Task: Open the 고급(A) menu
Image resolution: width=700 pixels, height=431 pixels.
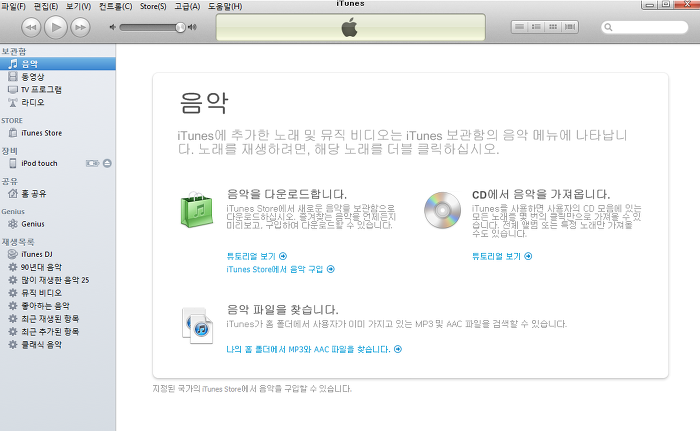Action: tap(187, 6)
